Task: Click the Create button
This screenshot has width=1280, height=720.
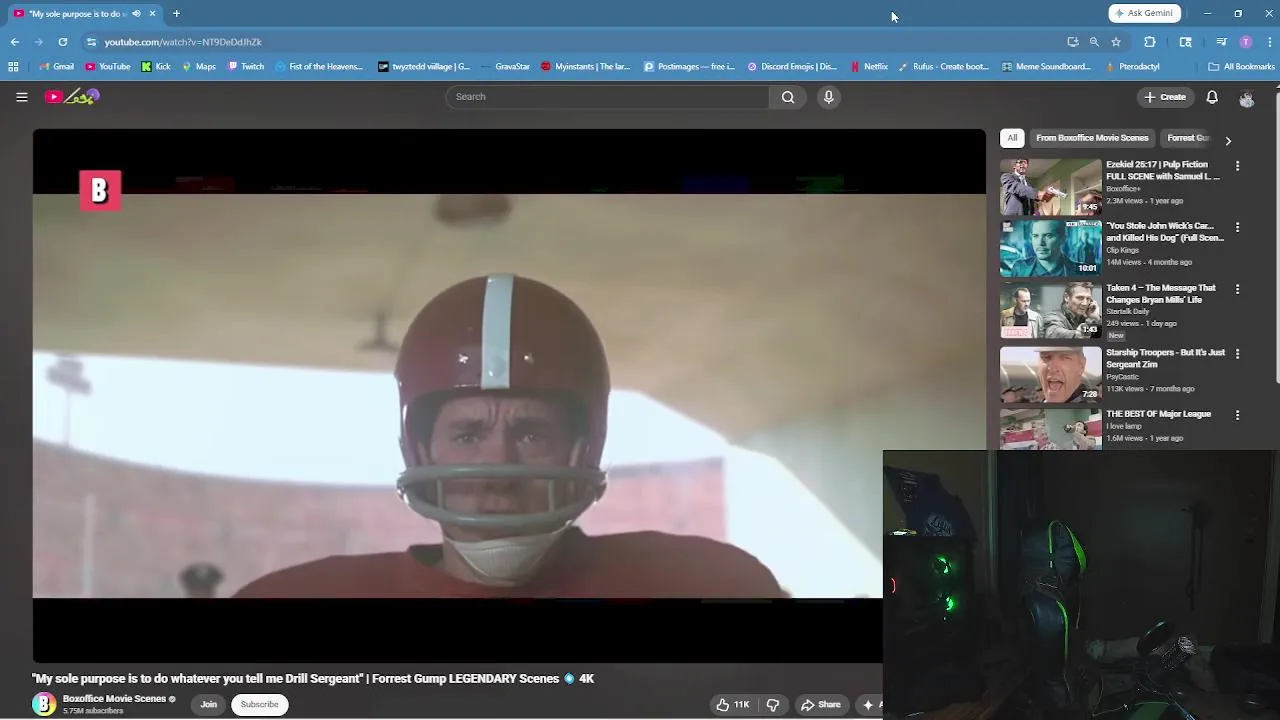Action: coord(1166,97)
